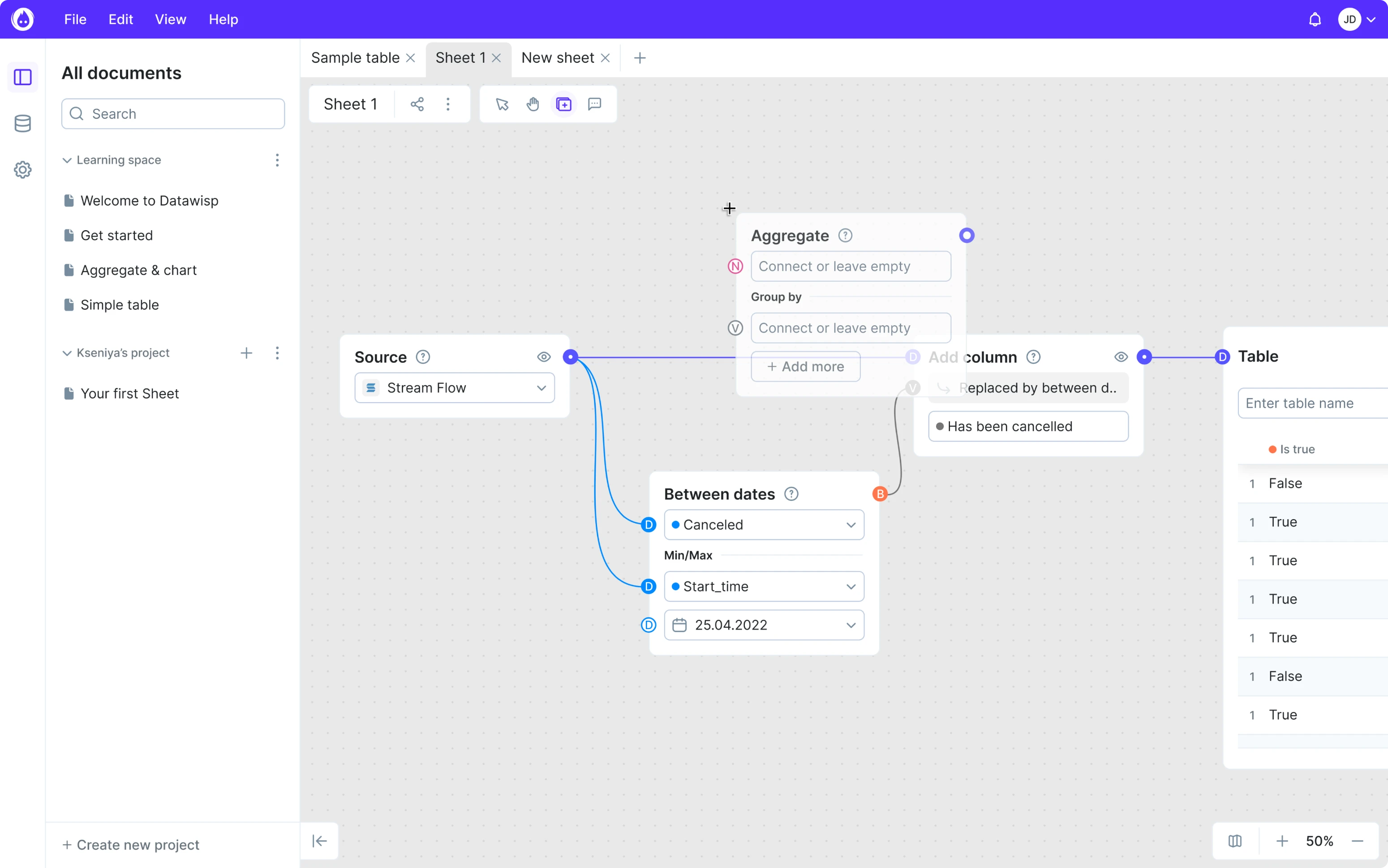Toggle visibility of the Add column node

pyautogui.click(x=1121, y=357)
